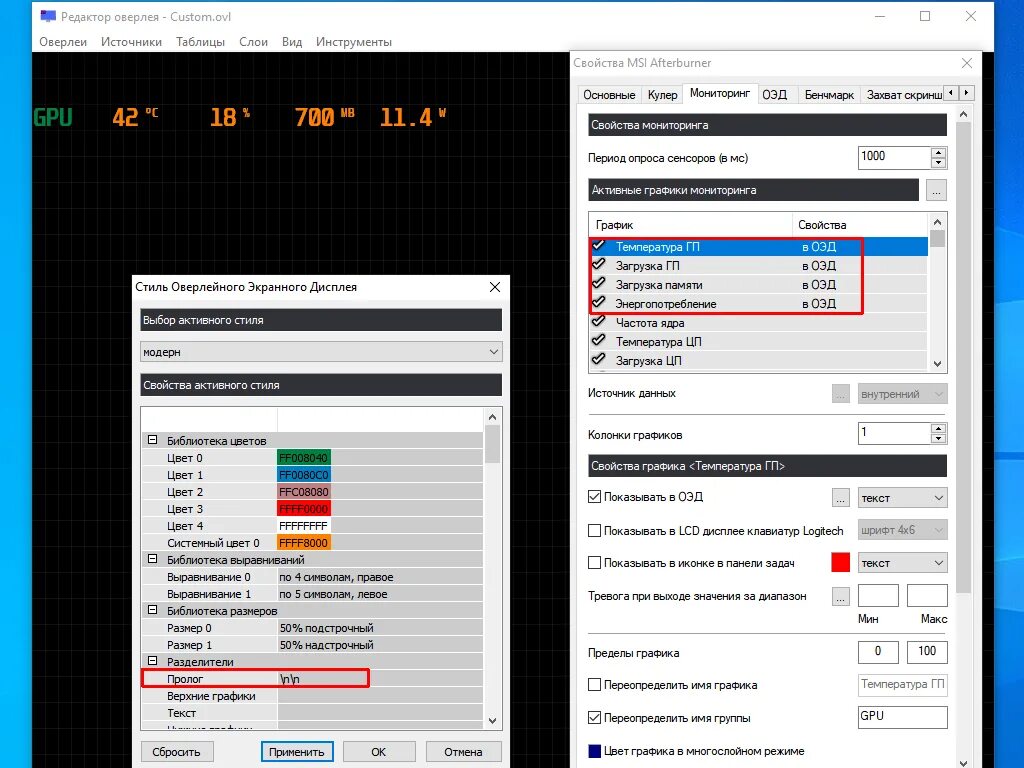This screenshot has height=768, width=1024.
Task: Toggle checkmark for Температура ГП graph
Action: (x=598, y=246)
